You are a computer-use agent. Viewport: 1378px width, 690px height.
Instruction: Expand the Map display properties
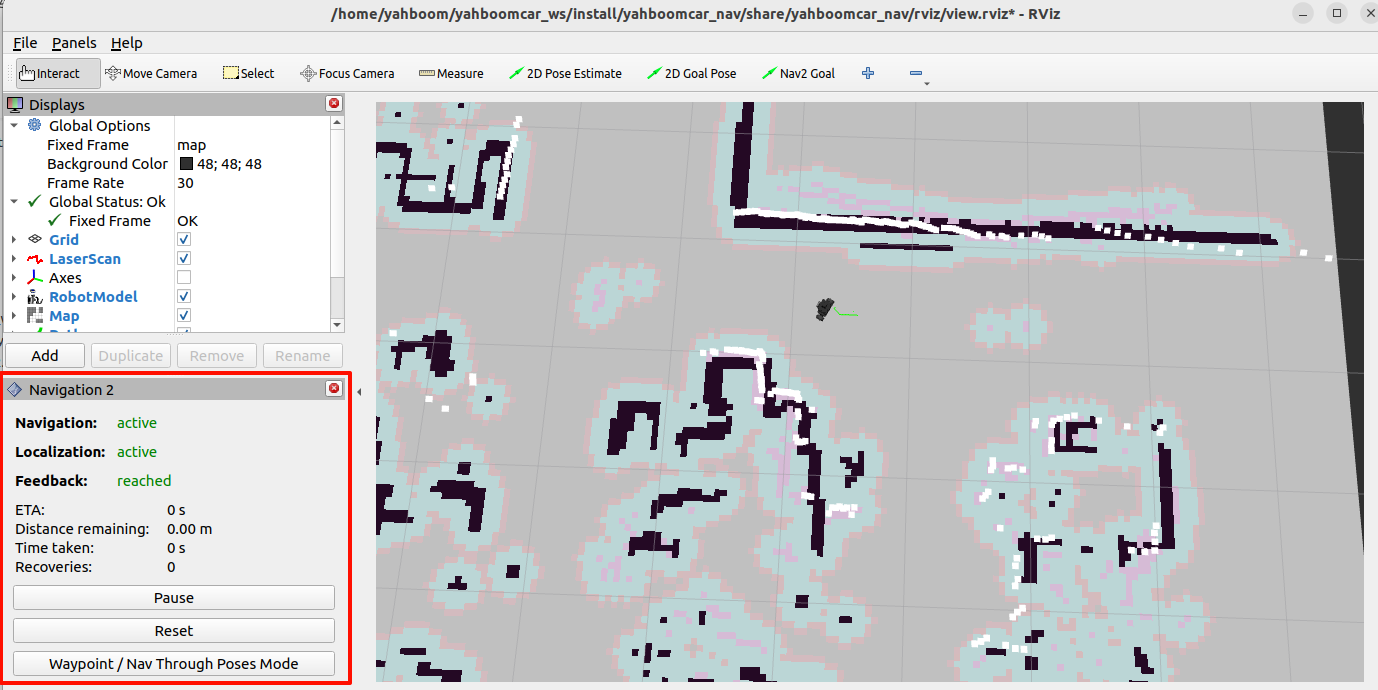tap(14, 315)
